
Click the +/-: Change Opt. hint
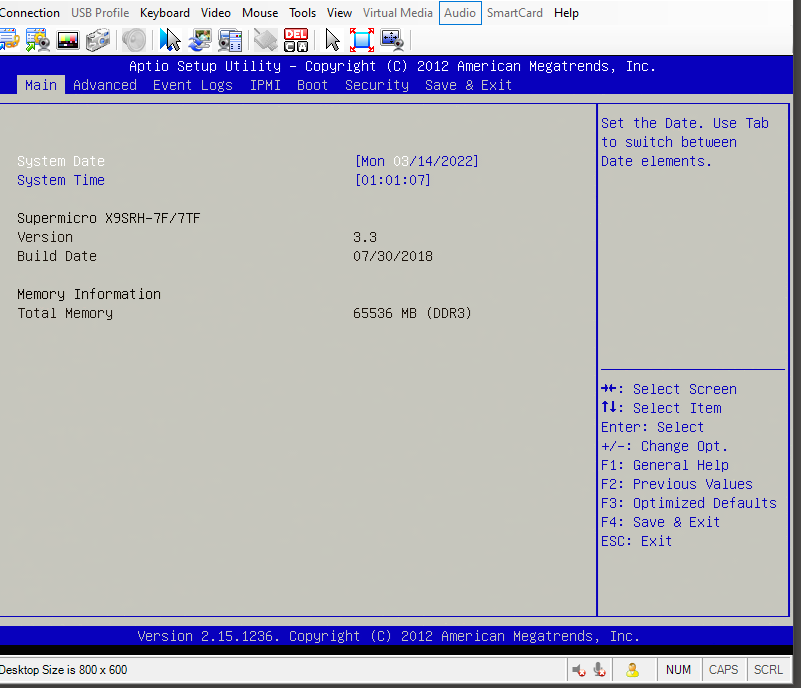coord(664,446)
